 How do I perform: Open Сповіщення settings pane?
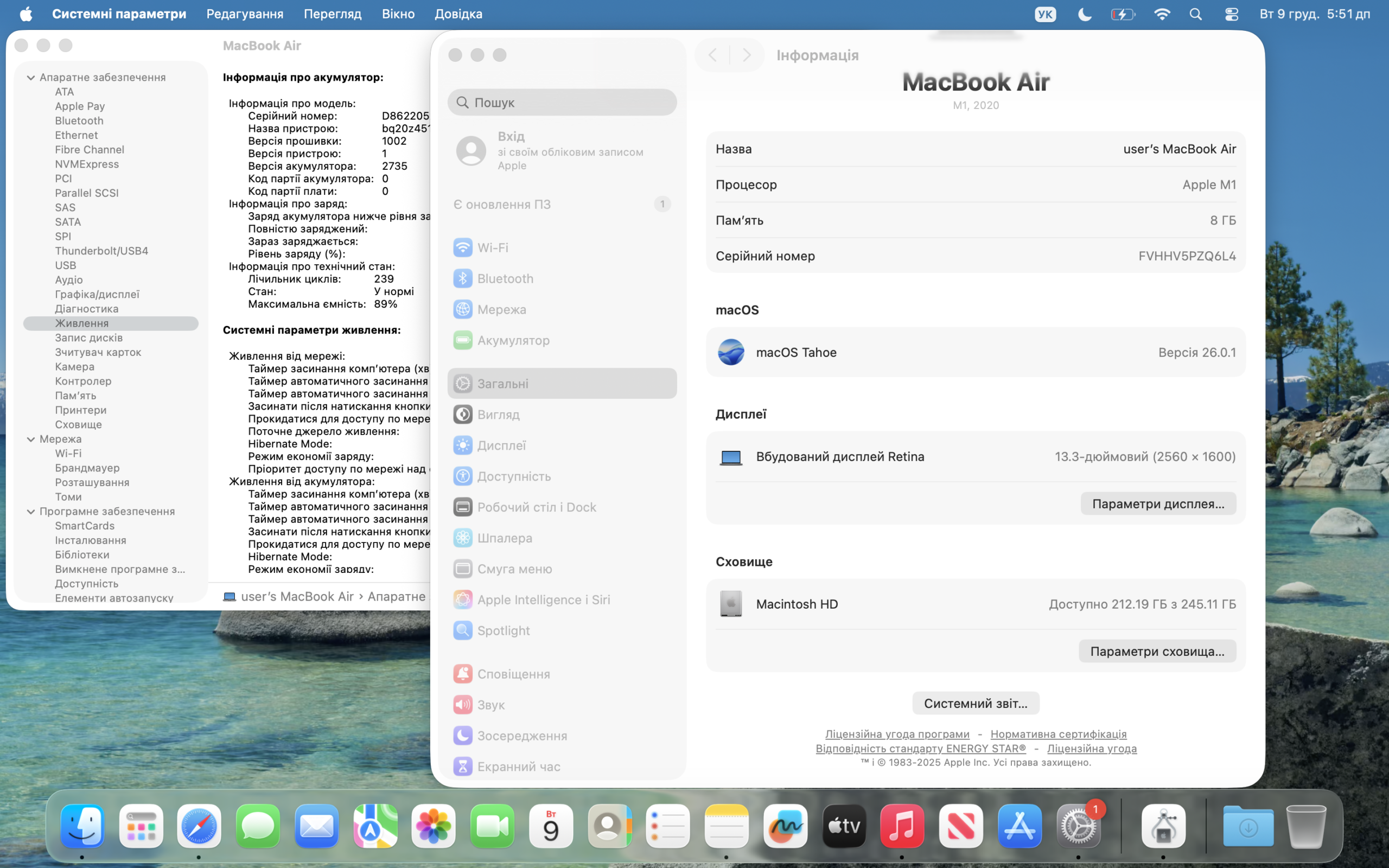click(513, 674)
